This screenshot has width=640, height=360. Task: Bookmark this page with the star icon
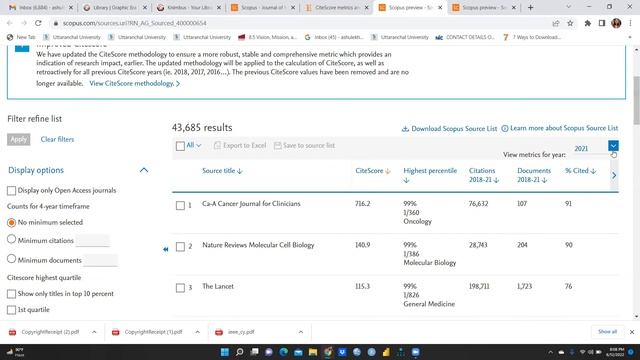click(x=570, y=23)
